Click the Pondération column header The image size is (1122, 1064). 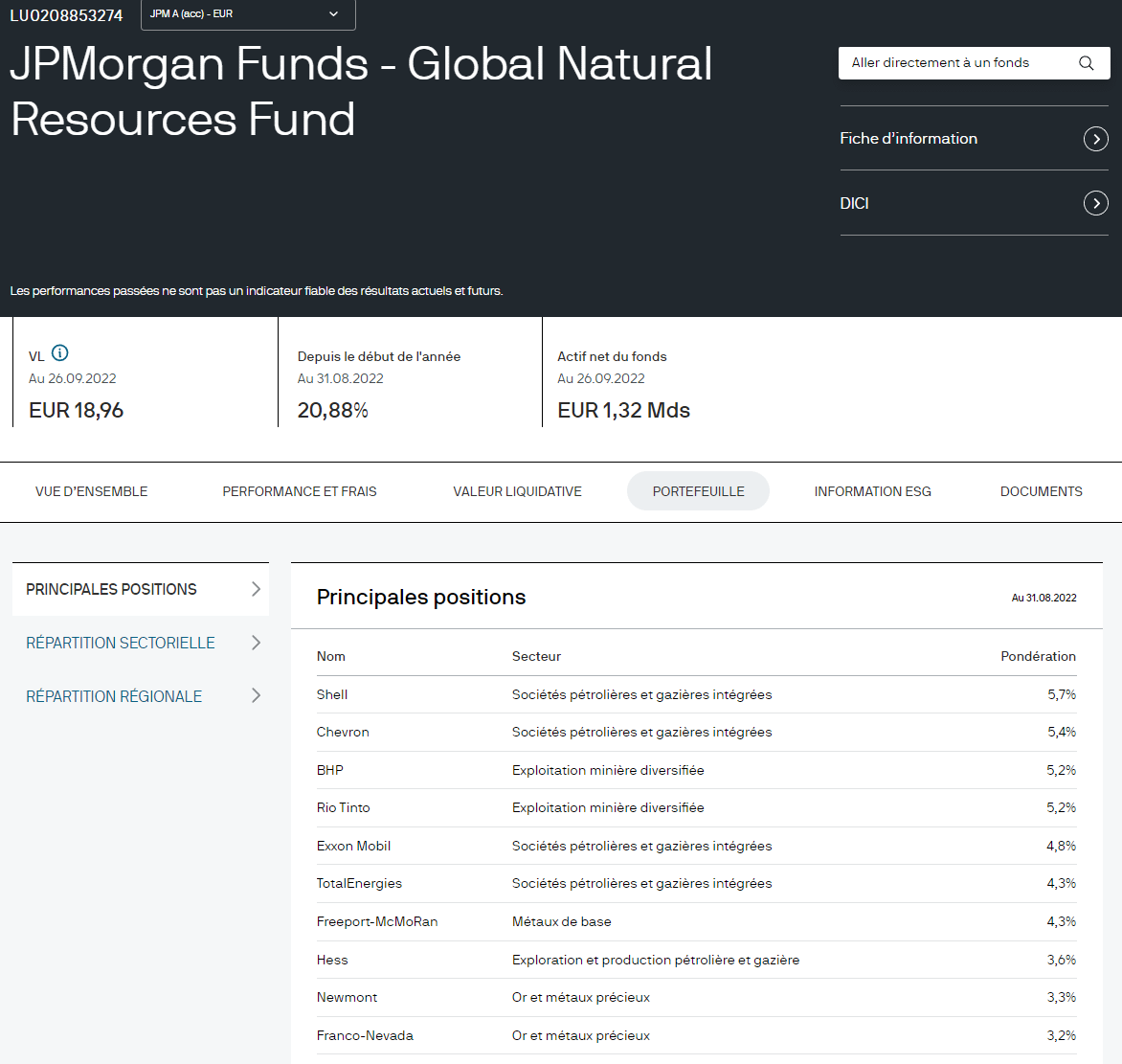coord(1038,656)
